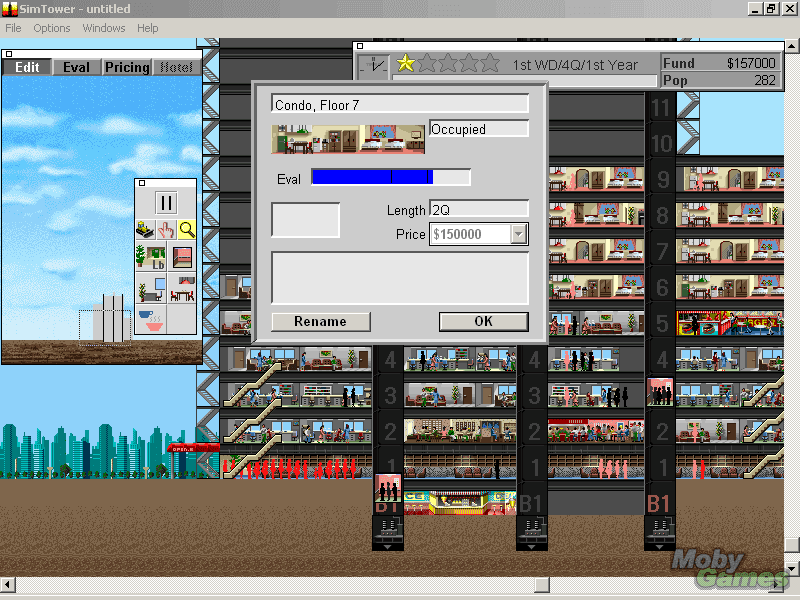
Task: Choose the elevator build tool
Action: (182, 257)
